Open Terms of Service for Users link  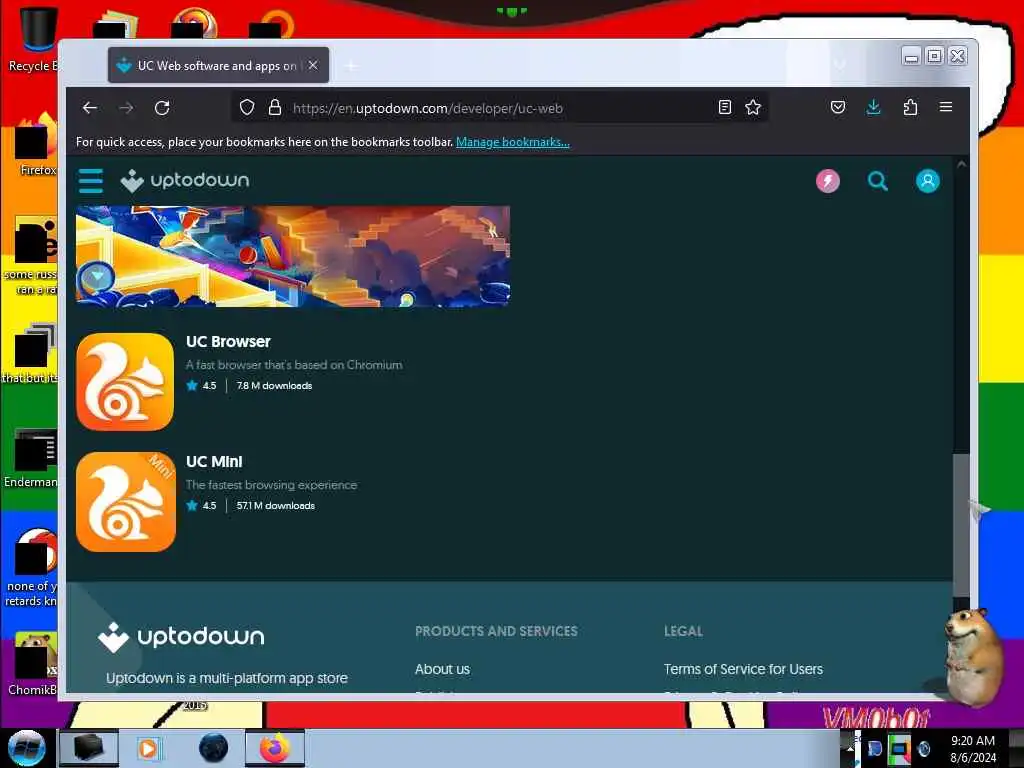743,669
